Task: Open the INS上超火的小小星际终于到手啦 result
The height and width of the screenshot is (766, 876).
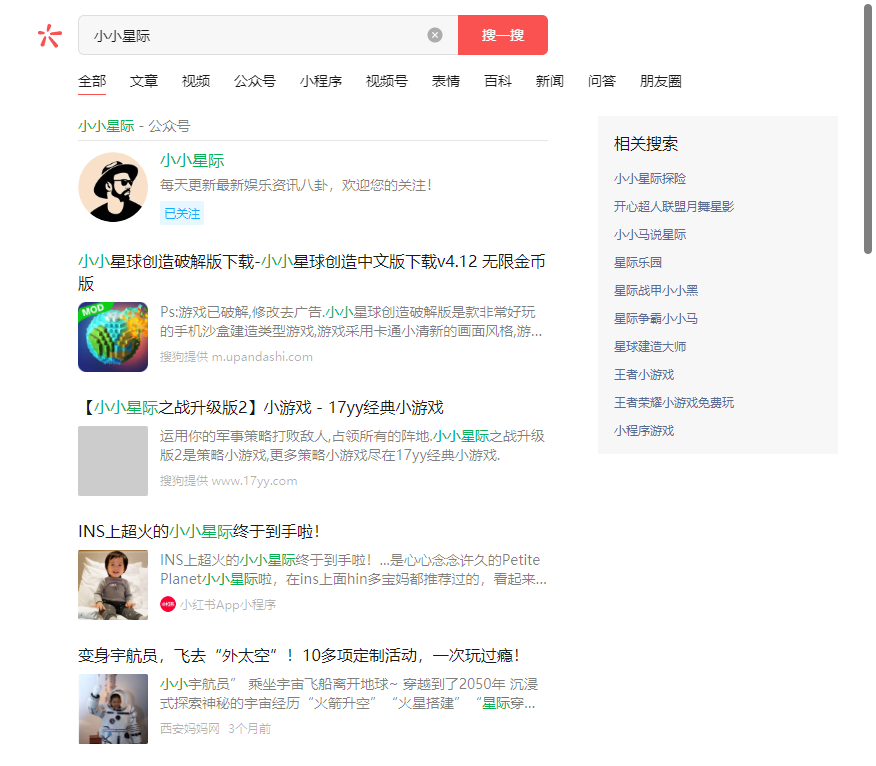Action: click(x=199, y=531)
